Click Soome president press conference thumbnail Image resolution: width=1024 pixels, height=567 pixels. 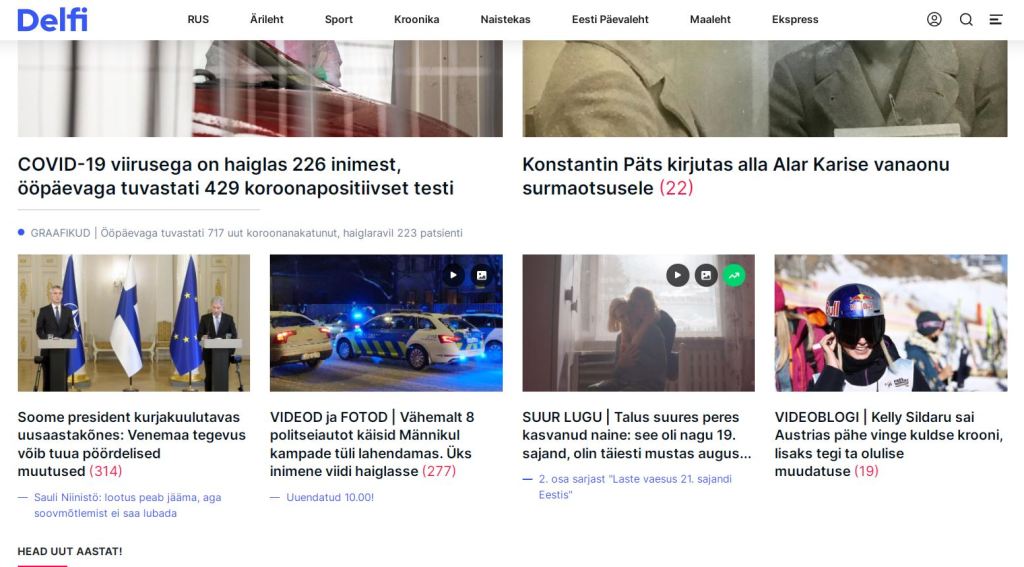tap(134, 323)
